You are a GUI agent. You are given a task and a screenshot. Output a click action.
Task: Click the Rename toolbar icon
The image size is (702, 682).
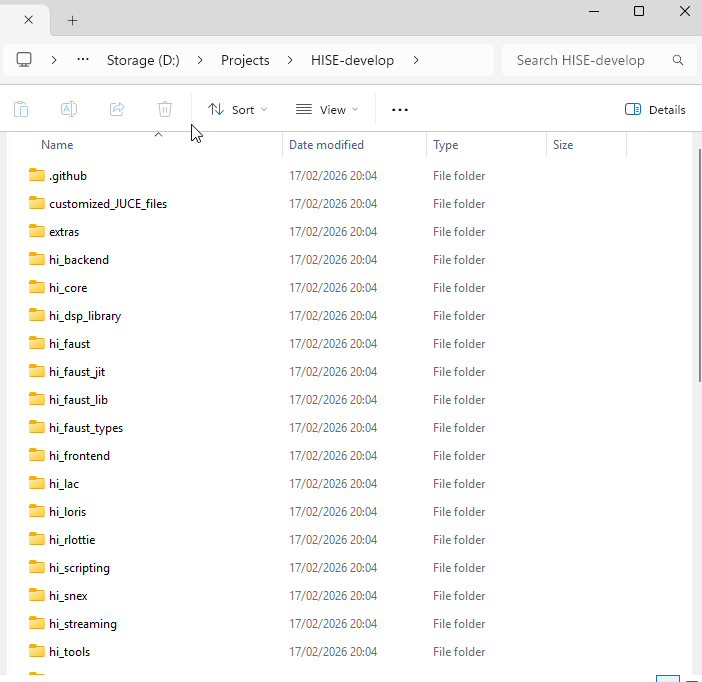click(69, 109)
